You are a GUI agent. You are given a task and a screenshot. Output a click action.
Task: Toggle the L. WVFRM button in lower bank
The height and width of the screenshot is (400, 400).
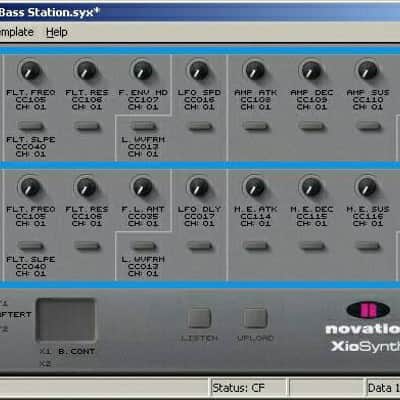click(143, 246)
